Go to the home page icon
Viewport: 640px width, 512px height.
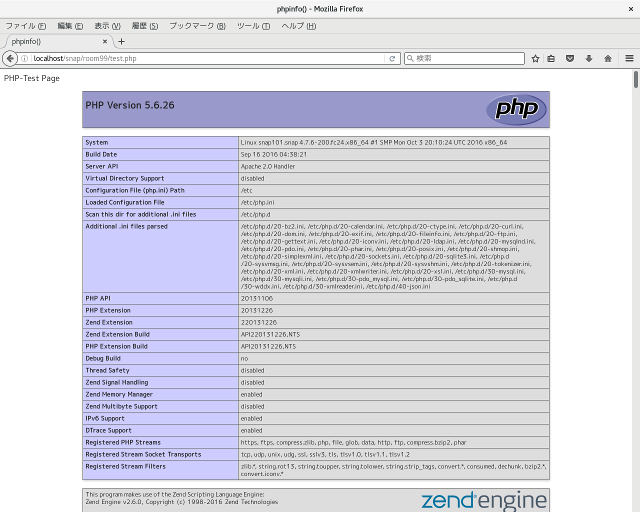point(608,58)
